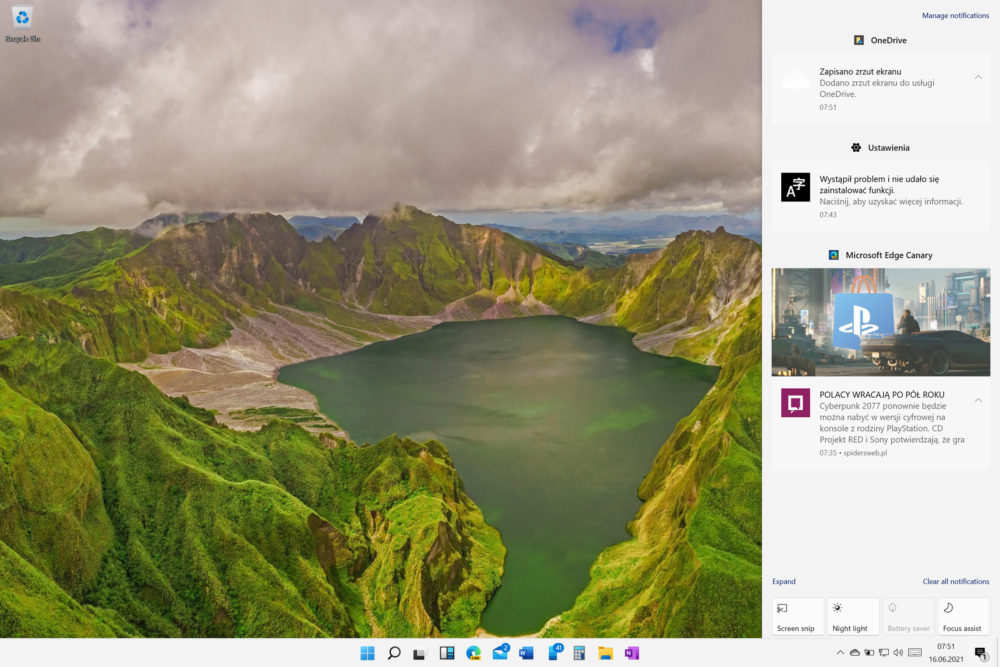Screen dimensions: 1000x667
Task: Launch Microsoft Edge Canary from taskbar
Action: (473, 652)
